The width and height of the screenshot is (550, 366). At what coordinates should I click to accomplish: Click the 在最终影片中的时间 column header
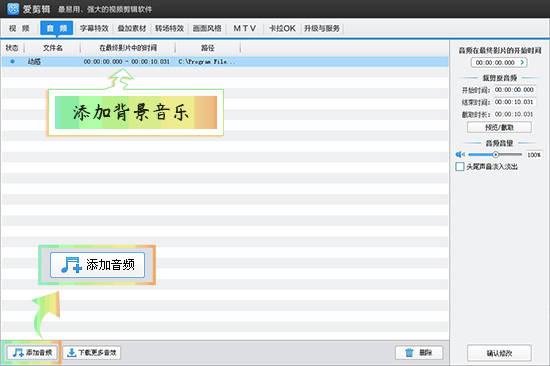tap(128, 48)
